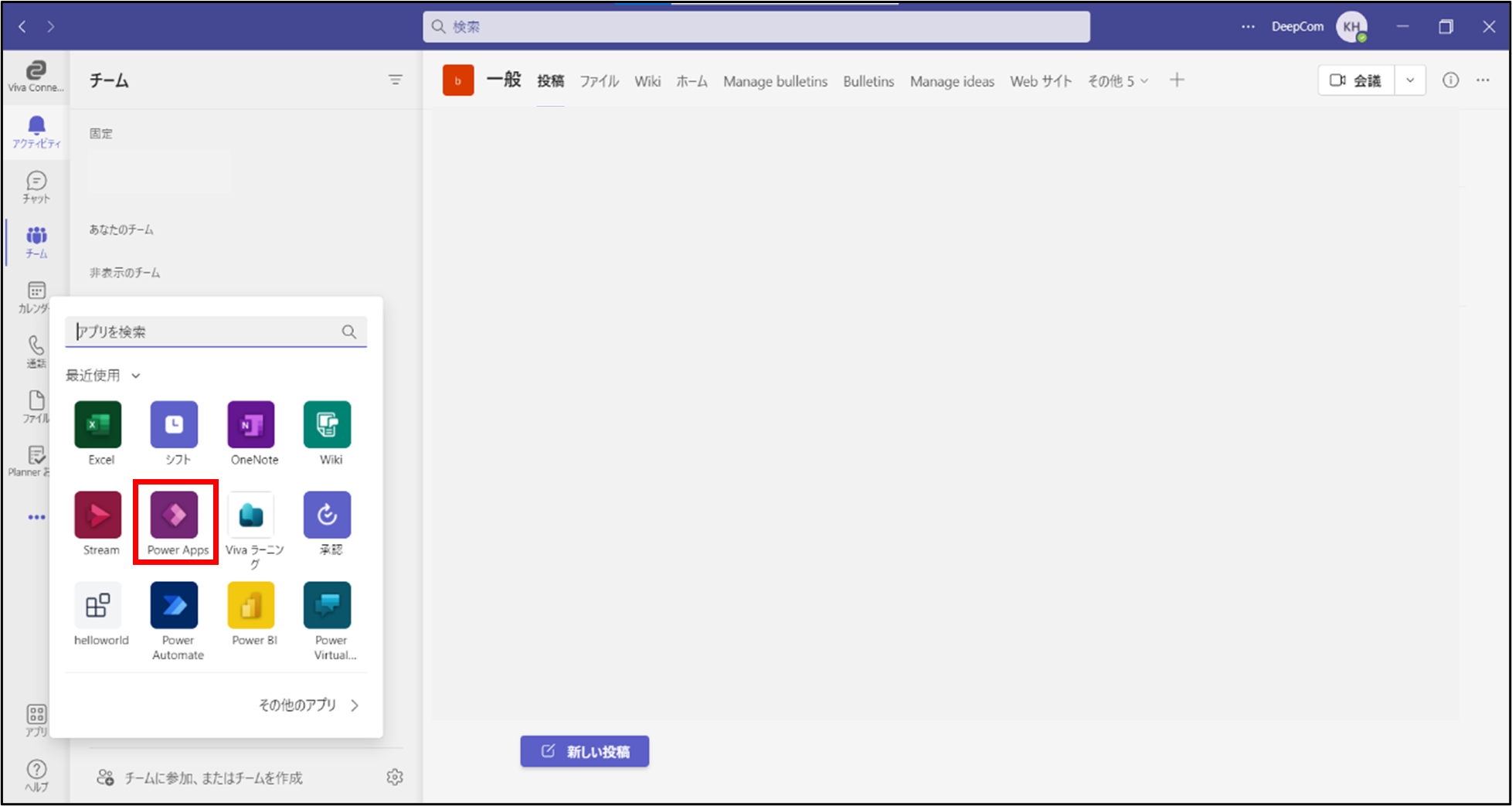The height and width of the screenshot is (806, 1512).
Task: Navigate back with the left arrow
Action: tap(22, 26)
